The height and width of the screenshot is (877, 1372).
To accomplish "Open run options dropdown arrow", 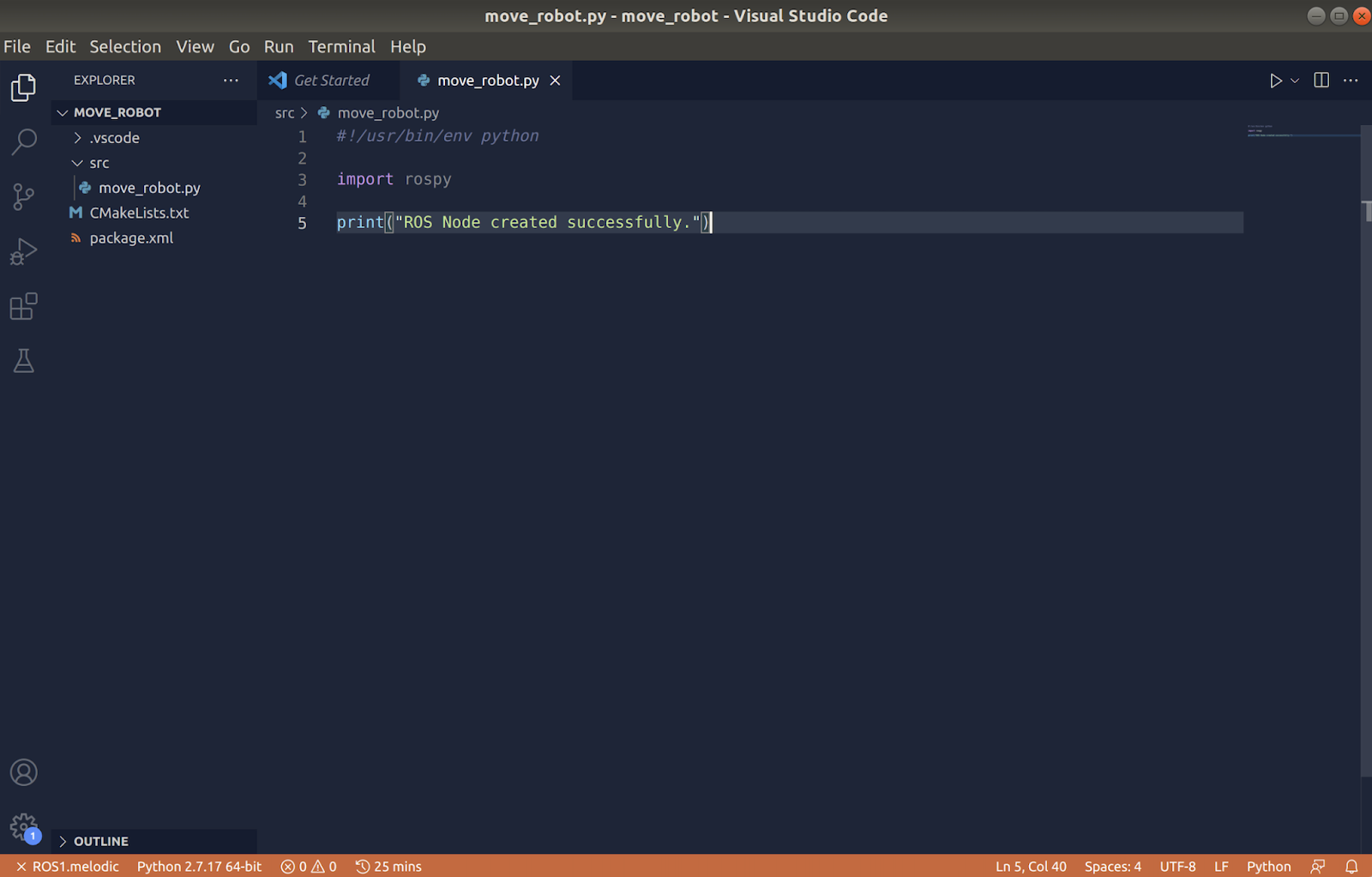I will click(x=1295, y=81).
